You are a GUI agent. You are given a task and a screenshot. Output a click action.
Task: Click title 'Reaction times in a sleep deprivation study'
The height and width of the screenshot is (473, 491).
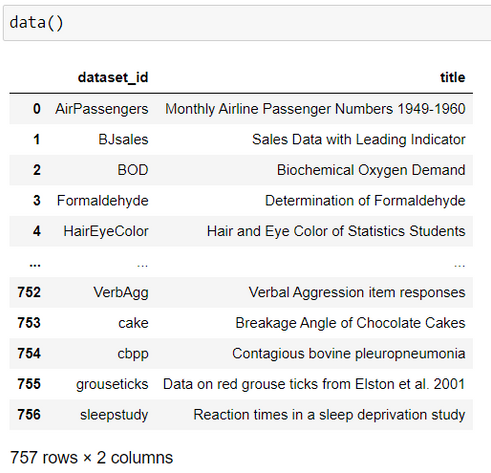329,415
